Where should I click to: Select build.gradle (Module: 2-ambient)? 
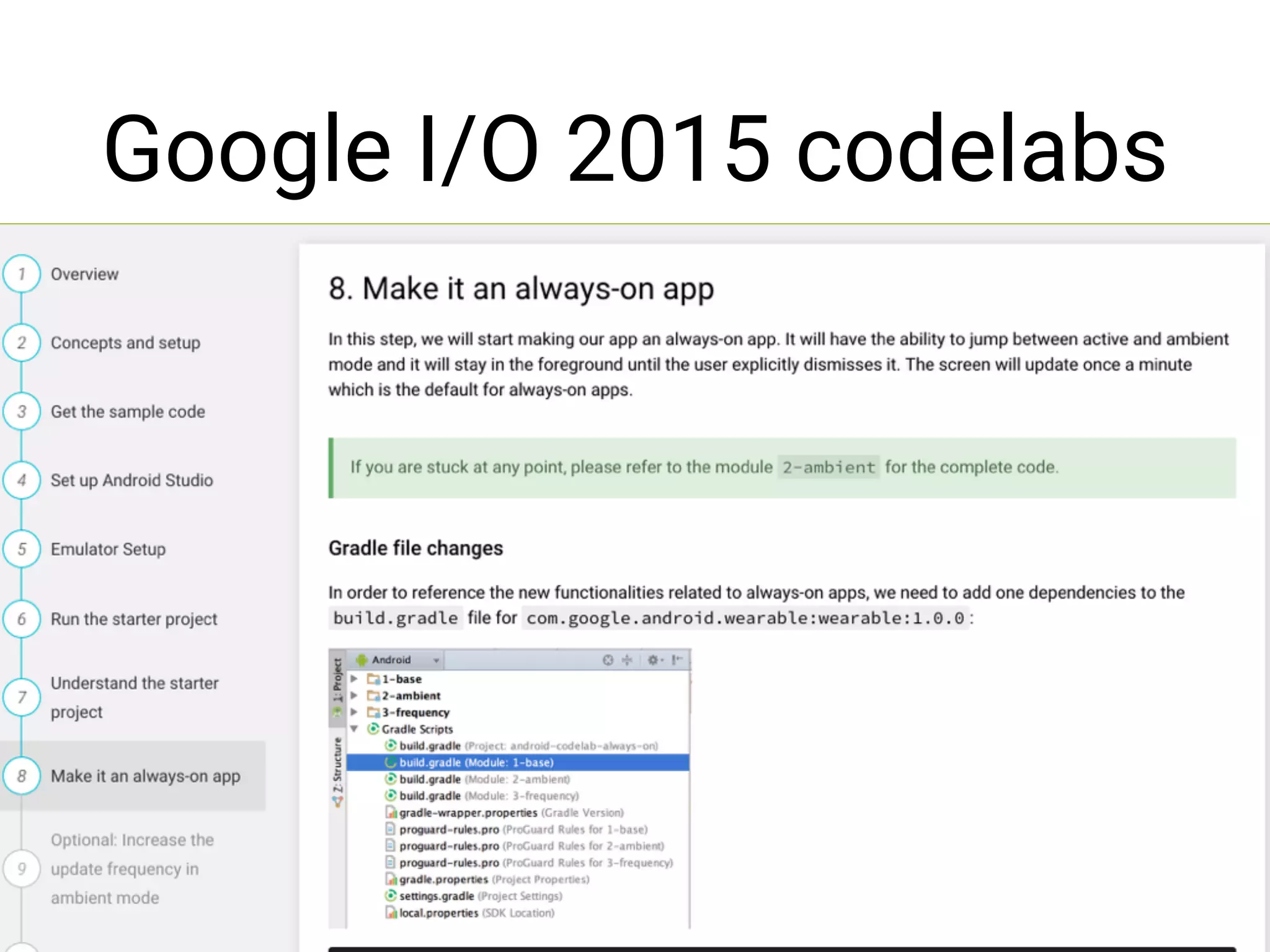click(477, 779)
